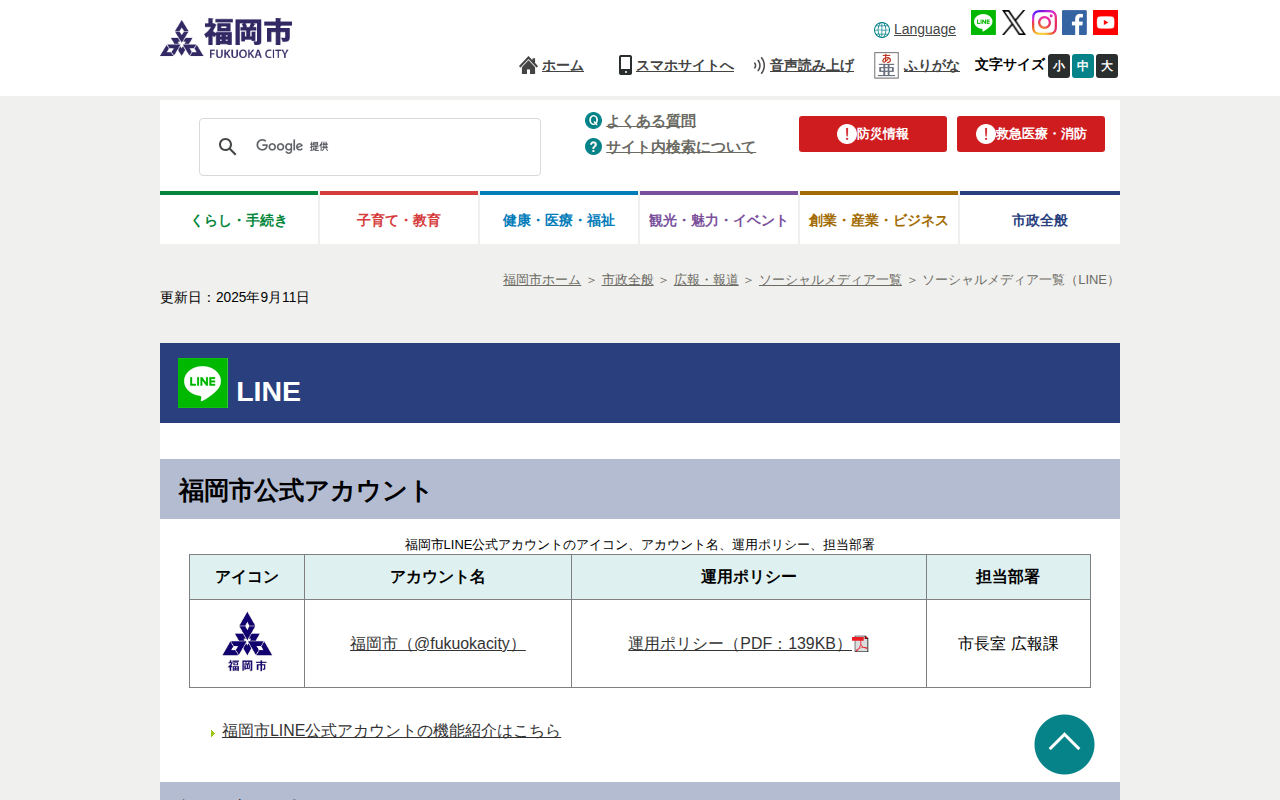Activate the 音声読み上げ link
The image size is (1280, 800).
click(812, 65)
